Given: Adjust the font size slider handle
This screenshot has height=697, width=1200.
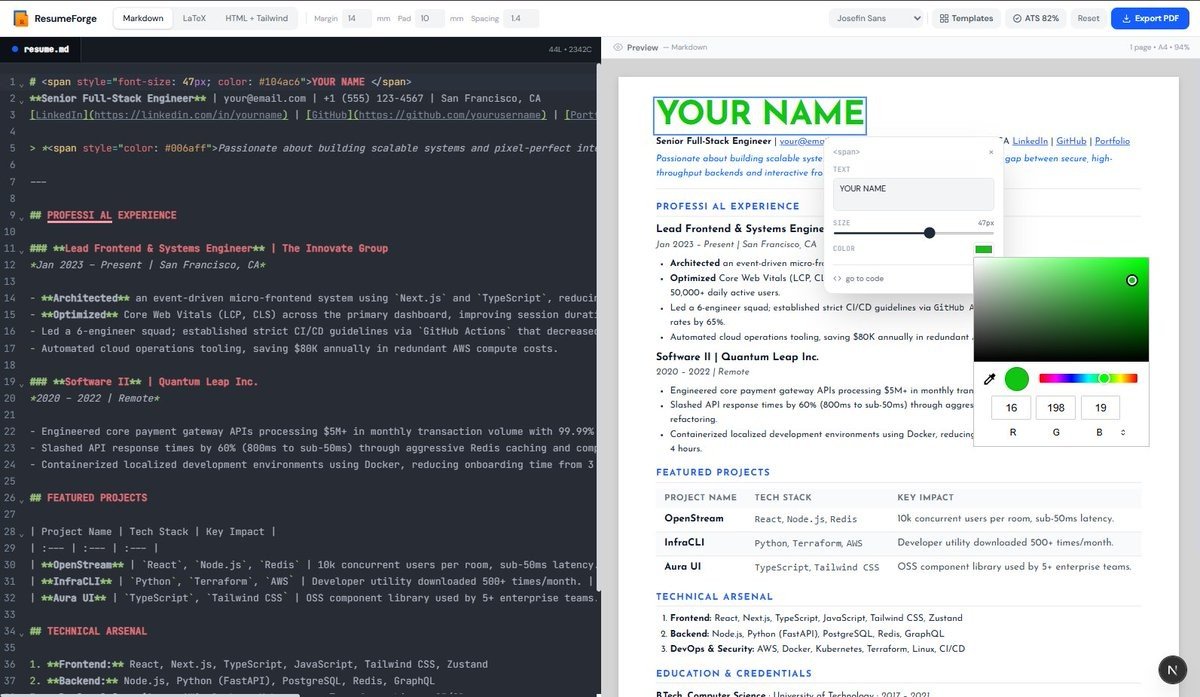Looking at the screenshot, I should 929,232.
